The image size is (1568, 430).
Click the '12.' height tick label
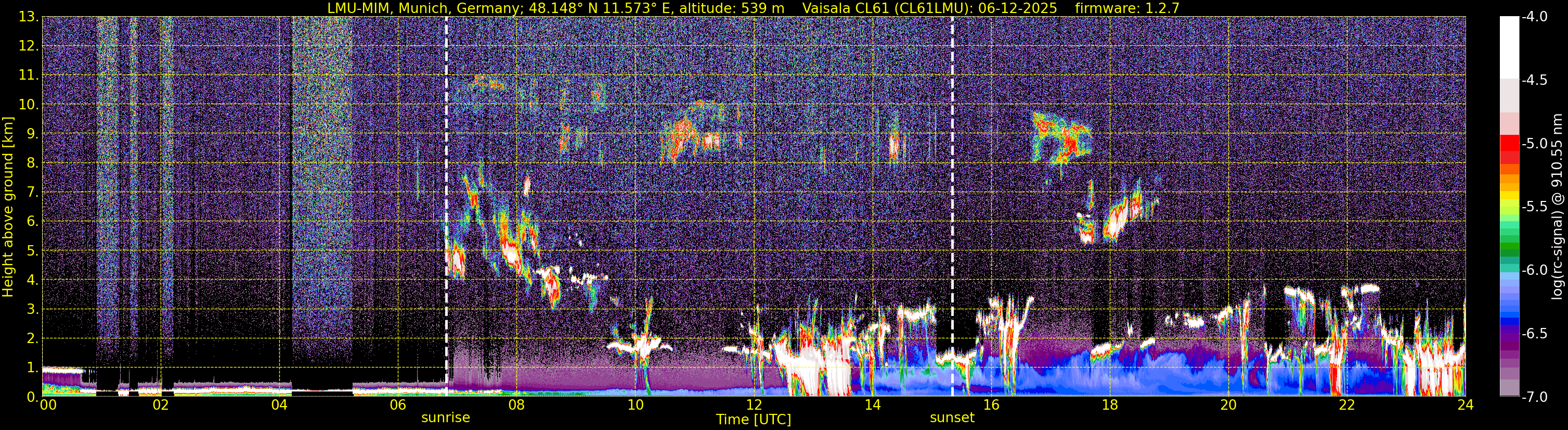[29, 46]
